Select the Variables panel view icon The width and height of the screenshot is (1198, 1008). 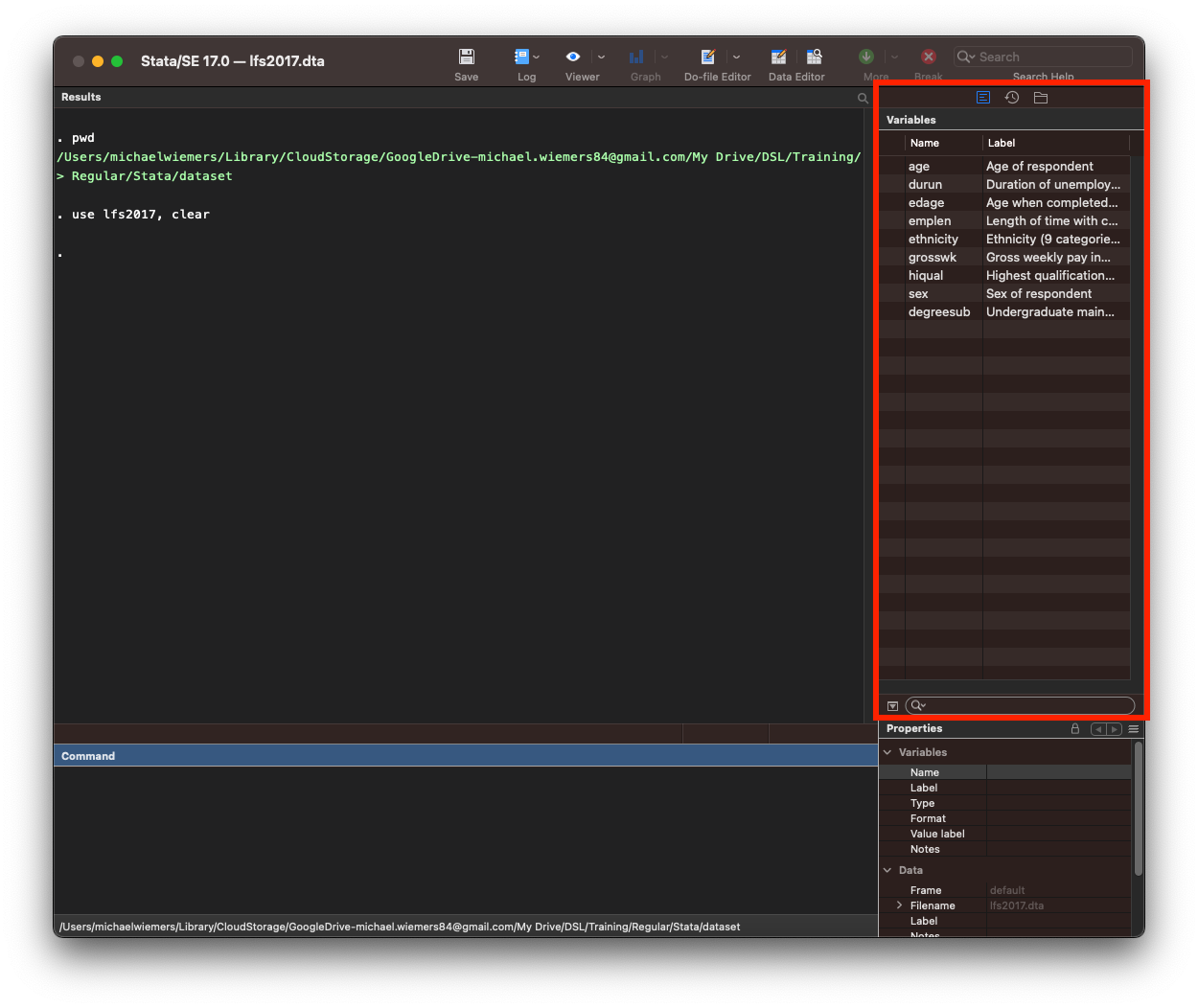[x=983, y=98]
